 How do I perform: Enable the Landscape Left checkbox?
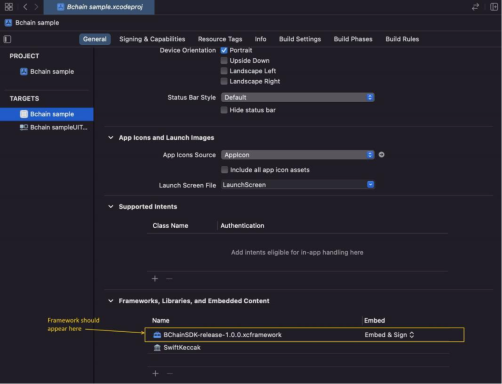(x=224, y=71)
